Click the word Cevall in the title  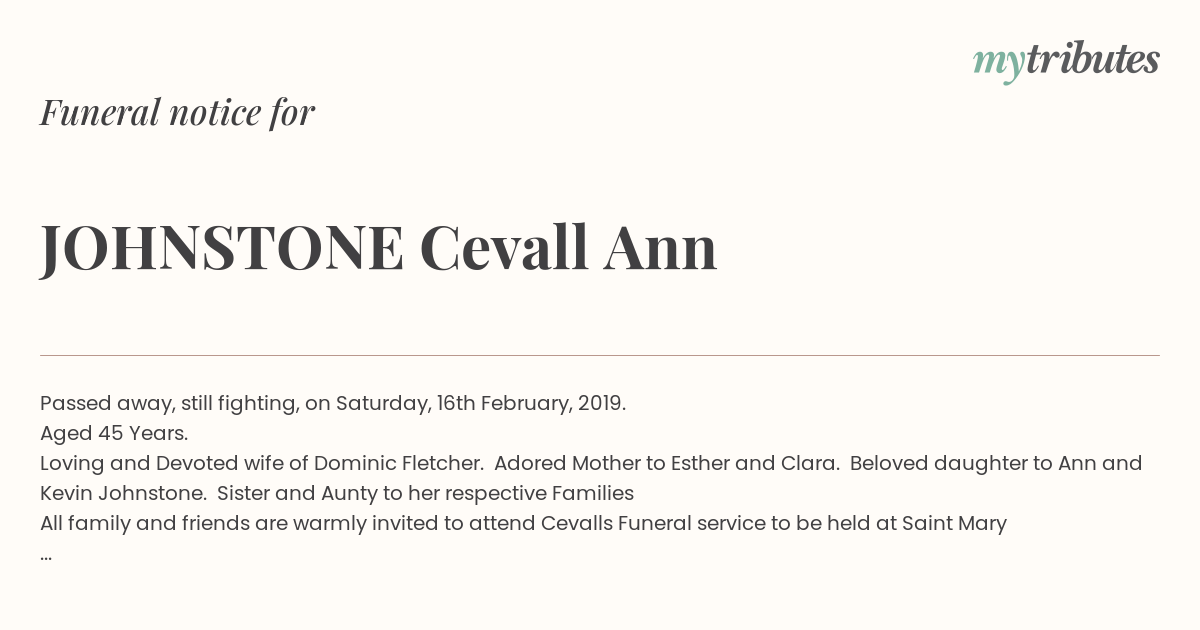click(504, 248)
